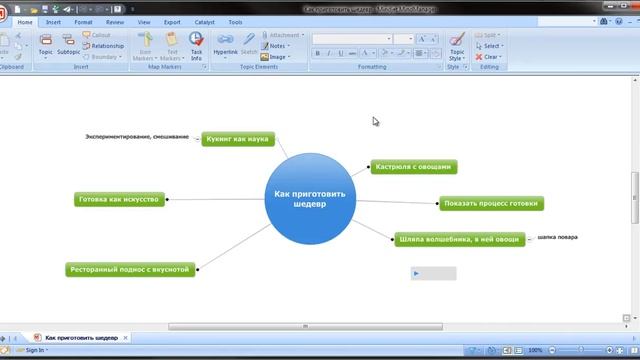Insert a new Topic
The width and height of the screenshot is (640, 360).
click(x=46, y=46)
